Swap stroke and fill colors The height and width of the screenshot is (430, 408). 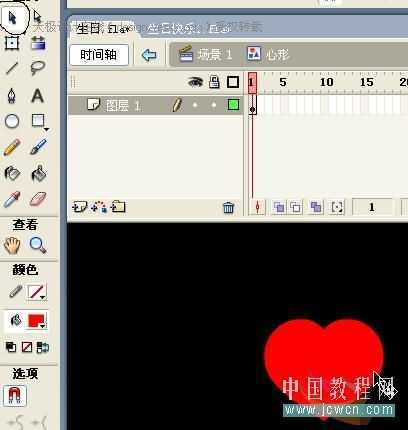point(43,347)
